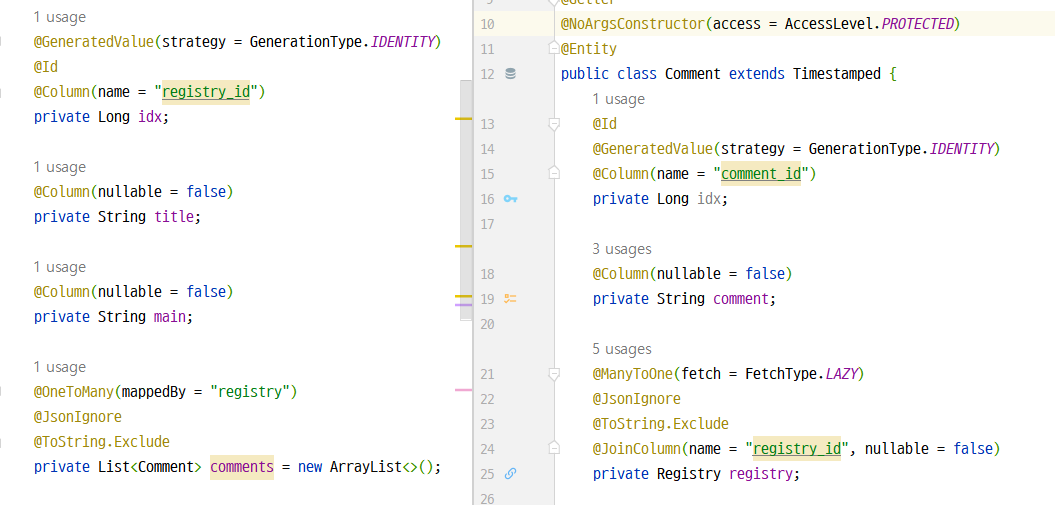
Task: Click the @JoinColumn annotation
Action: point(636,449)
